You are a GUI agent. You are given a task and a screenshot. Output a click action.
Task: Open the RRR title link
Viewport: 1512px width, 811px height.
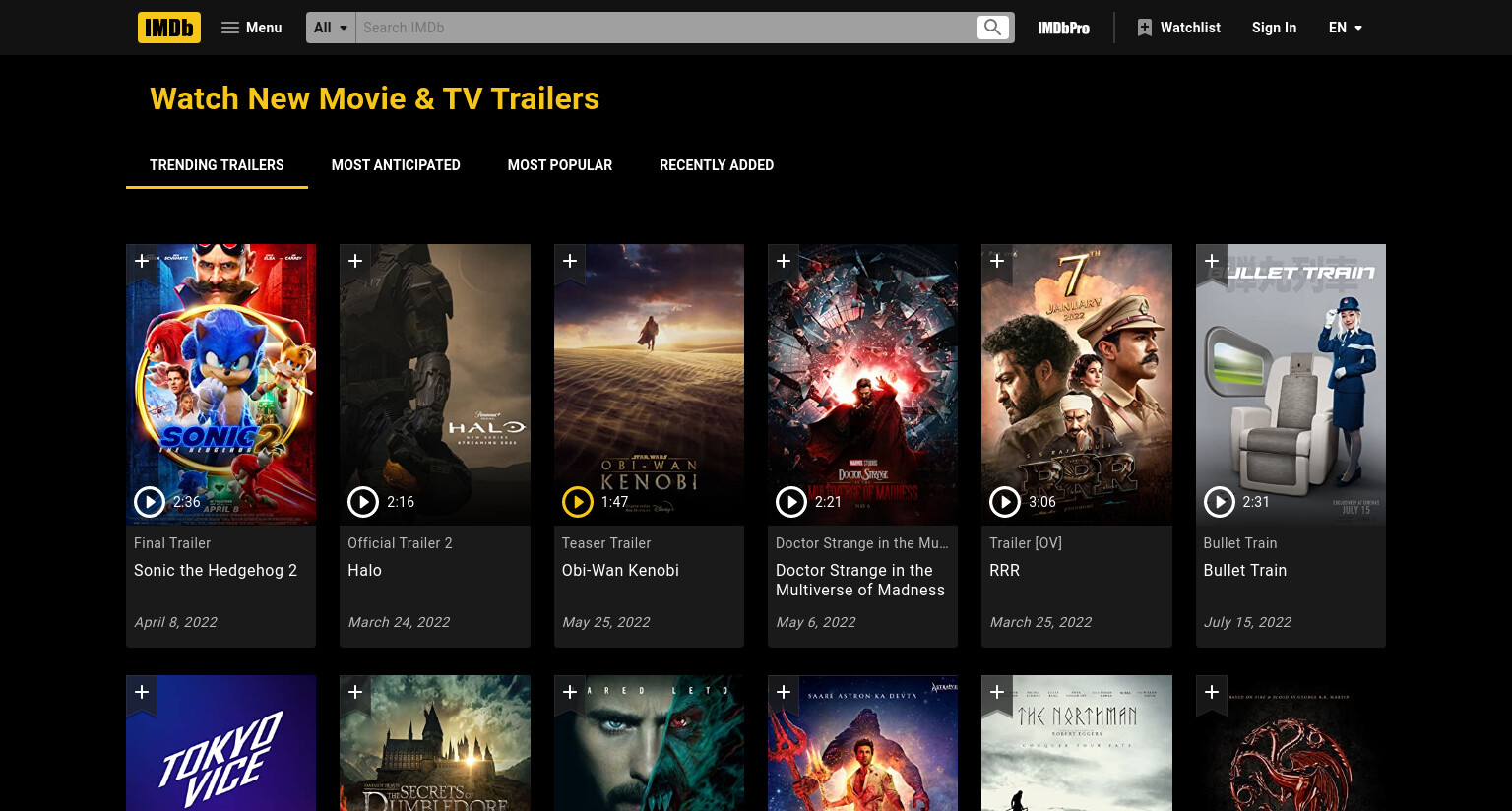pyautogui.click(x=1004, y=570)
